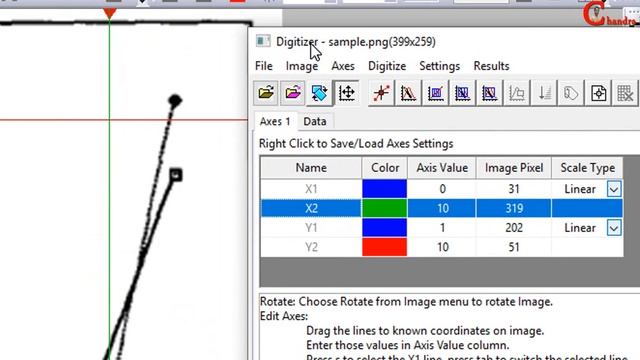Click the Y1 Linear scale type cell
The image size is (640, 360).
pos(580,228)
